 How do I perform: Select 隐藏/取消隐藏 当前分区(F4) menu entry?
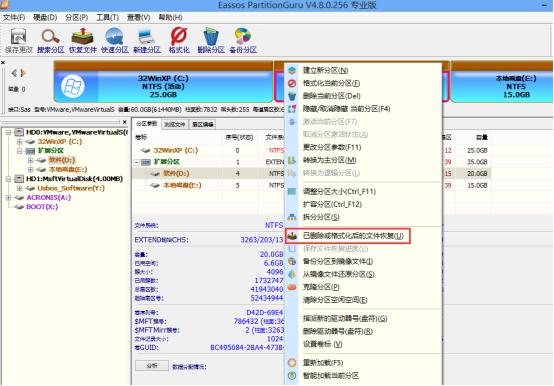tap(363, 108)
